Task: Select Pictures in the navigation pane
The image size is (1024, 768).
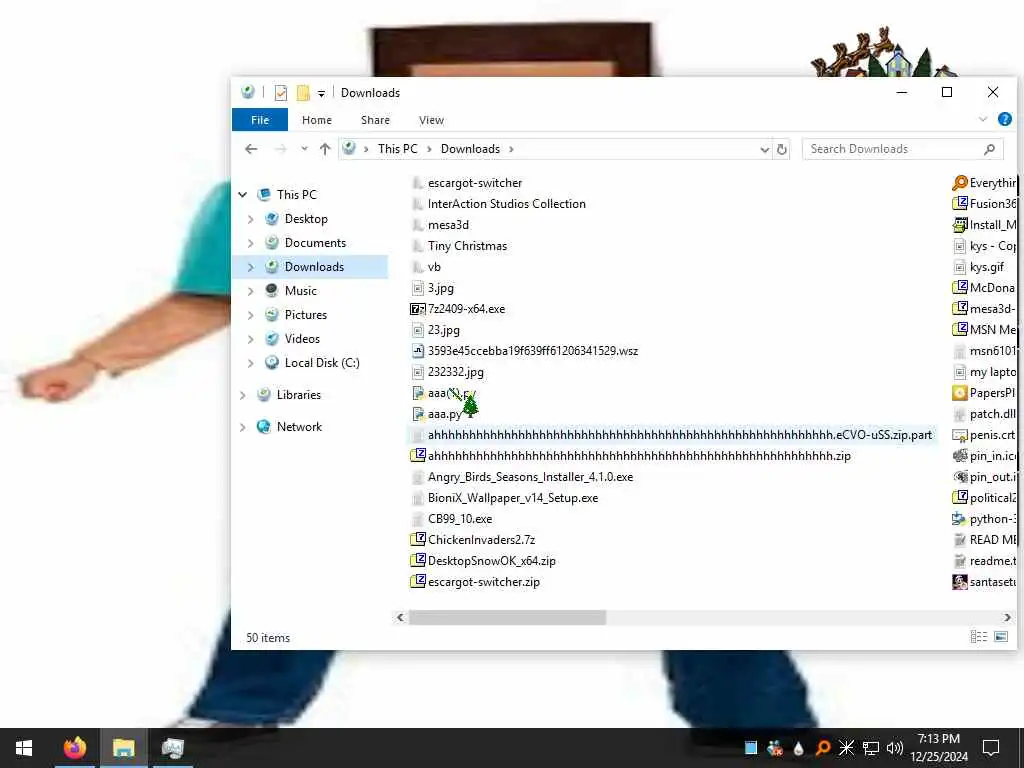Action: (x=306, y=315)
